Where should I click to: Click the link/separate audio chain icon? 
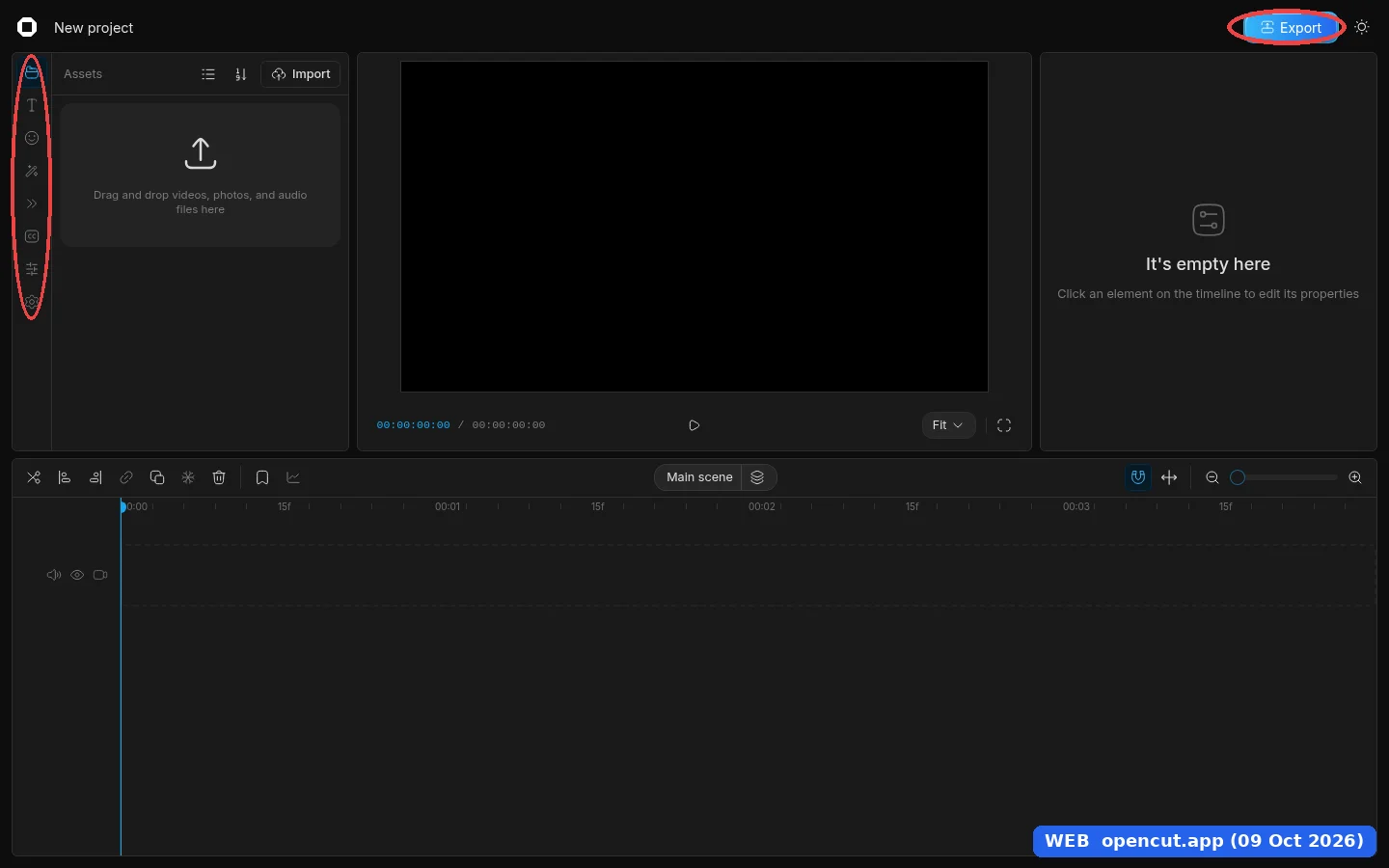coord(126,477)
